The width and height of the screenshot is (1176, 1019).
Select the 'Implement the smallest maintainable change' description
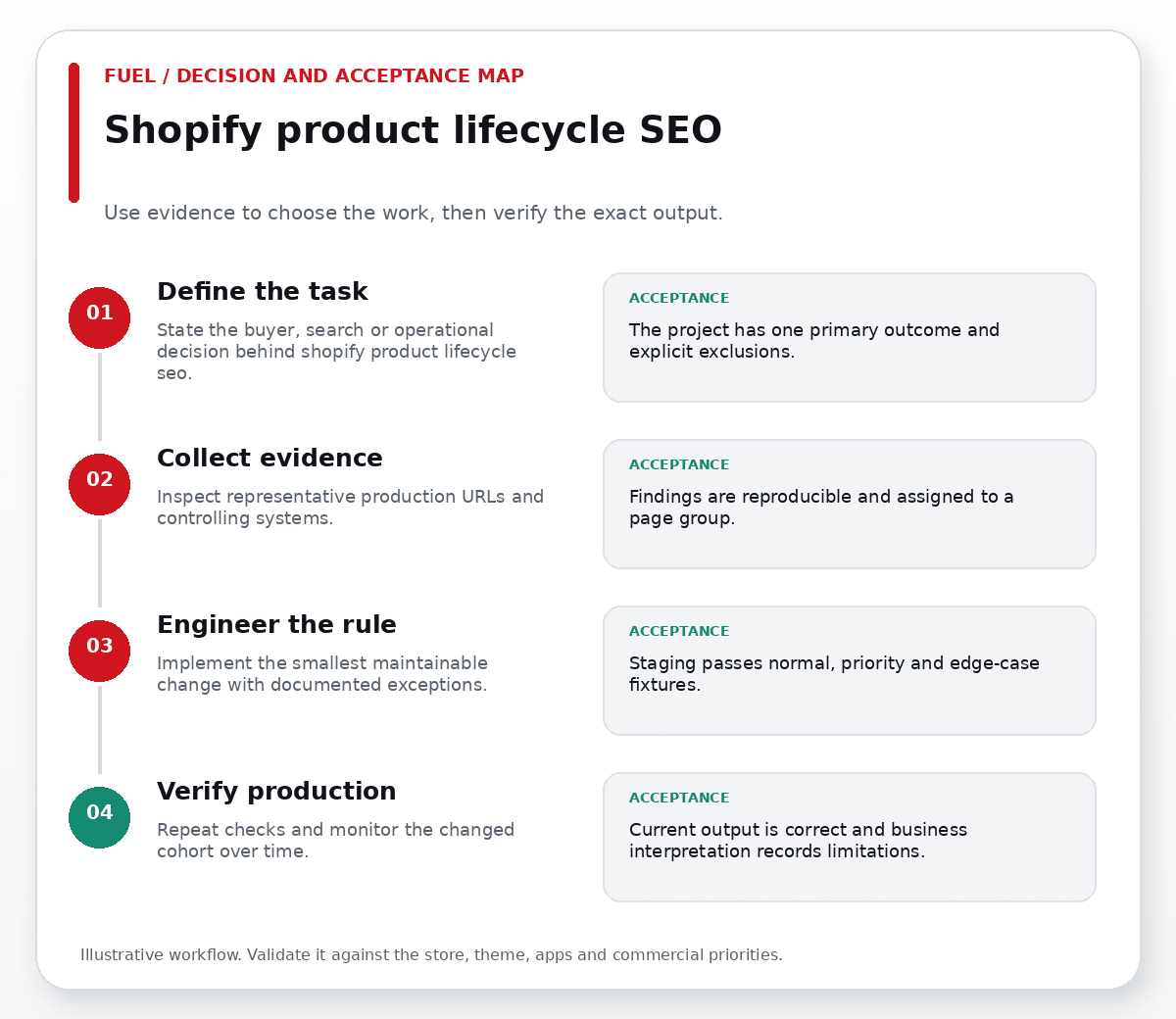(321, 674)
